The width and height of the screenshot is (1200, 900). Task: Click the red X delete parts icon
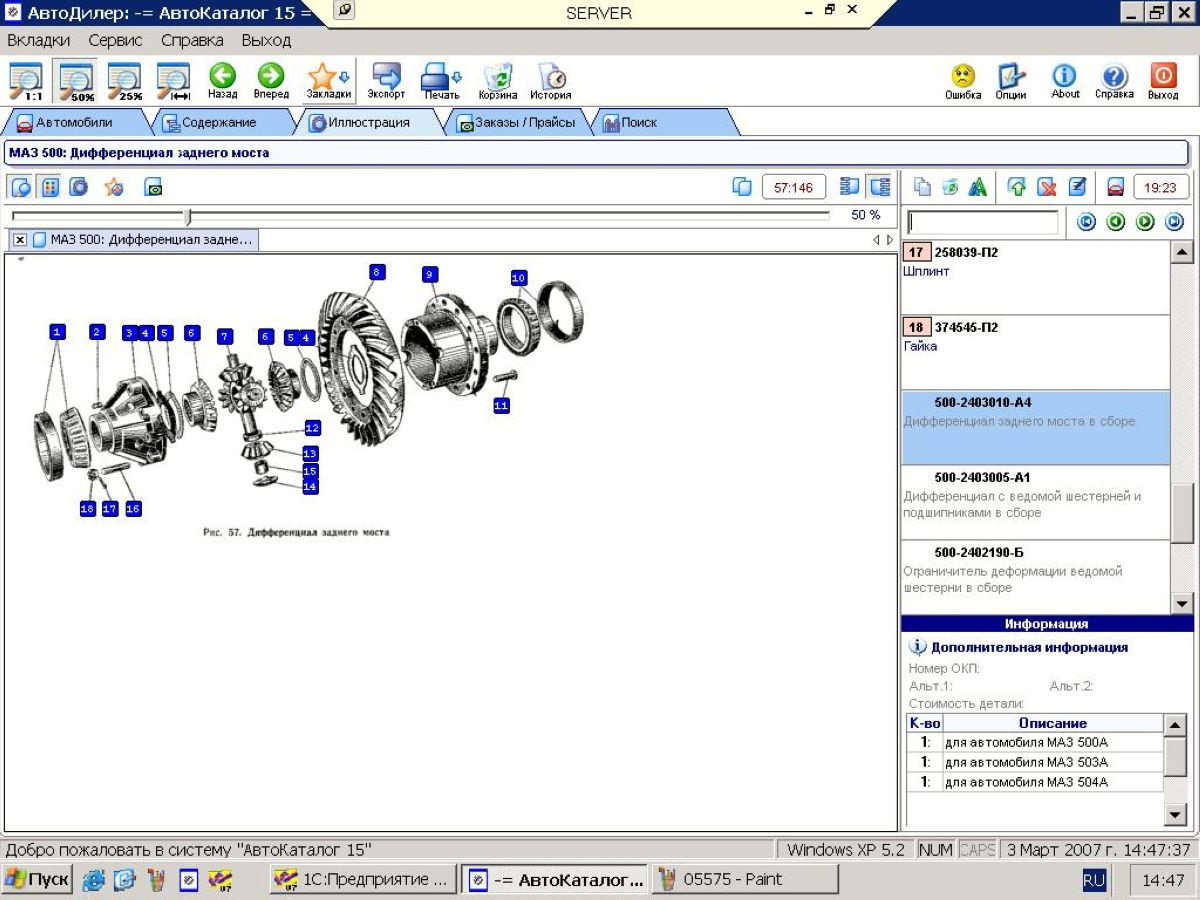(1047, 187)
